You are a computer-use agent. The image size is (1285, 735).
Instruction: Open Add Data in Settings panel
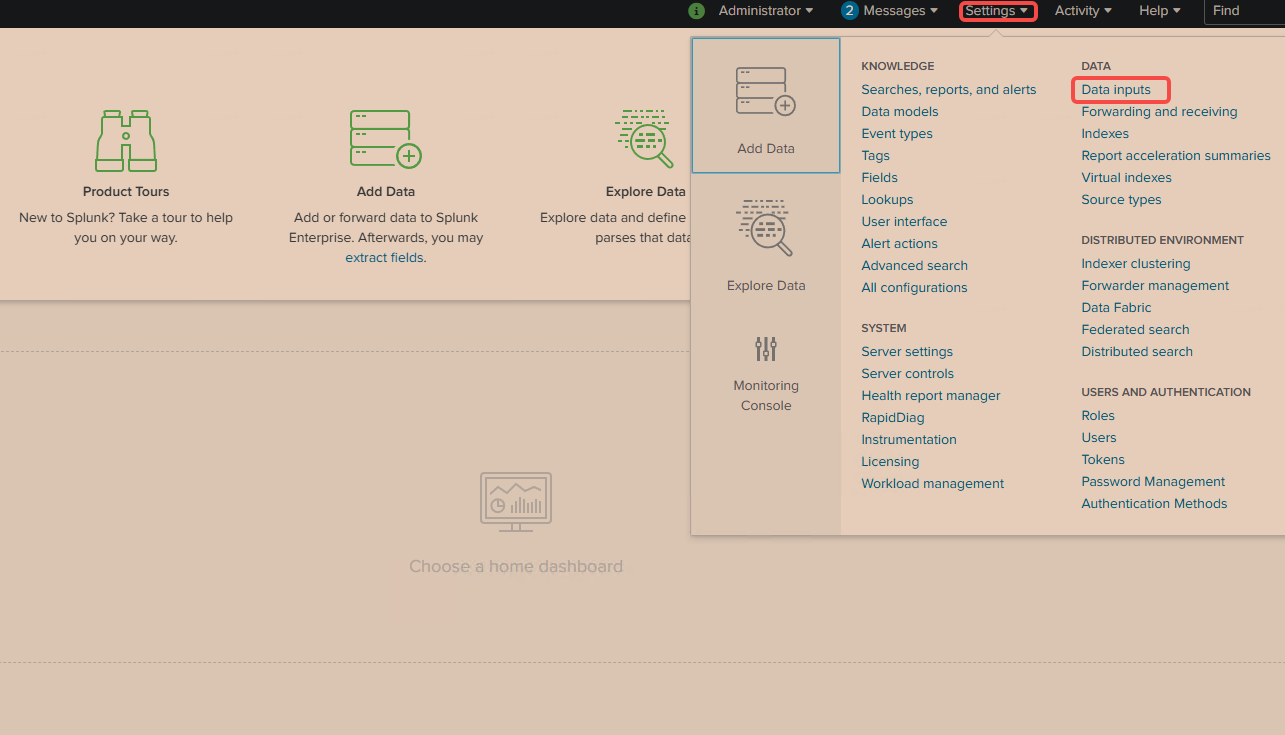[x=766, y=106]
